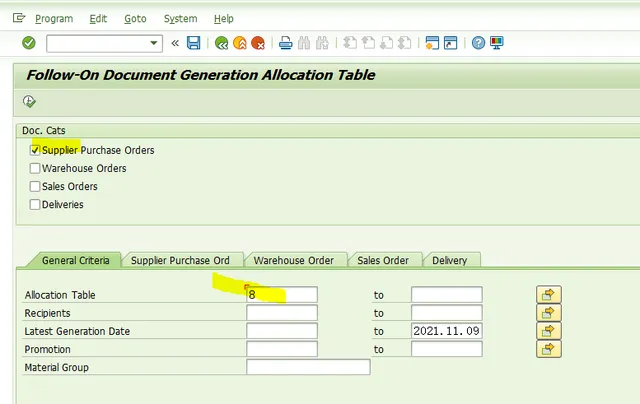640x404 pixels.
Task: Click the 'Latest Generation Date' label
Action: pyautogui.click(x=77, y=331)
